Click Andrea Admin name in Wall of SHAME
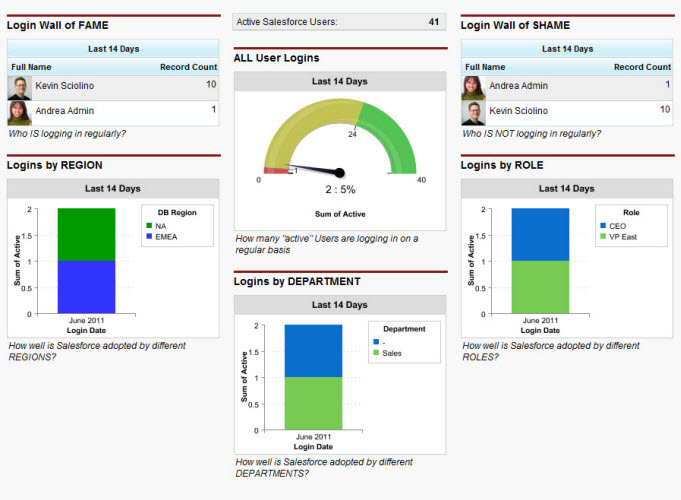This screenshot has height=500, width=681. pyautogui.click(x=519, y=86)
